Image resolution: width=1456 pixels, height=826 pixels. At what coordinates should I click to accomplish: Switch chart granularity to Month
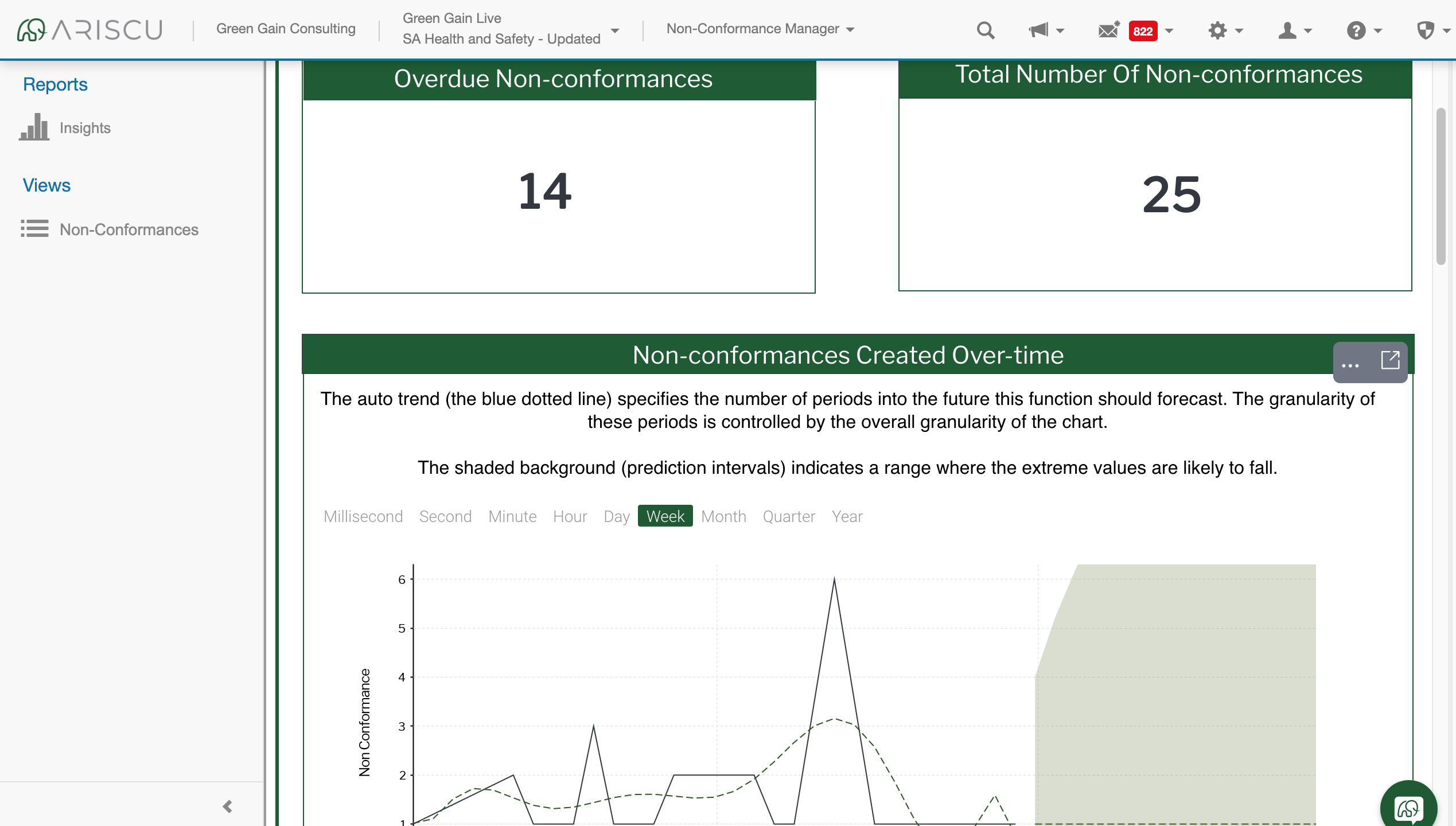click(x=723, y=516)
